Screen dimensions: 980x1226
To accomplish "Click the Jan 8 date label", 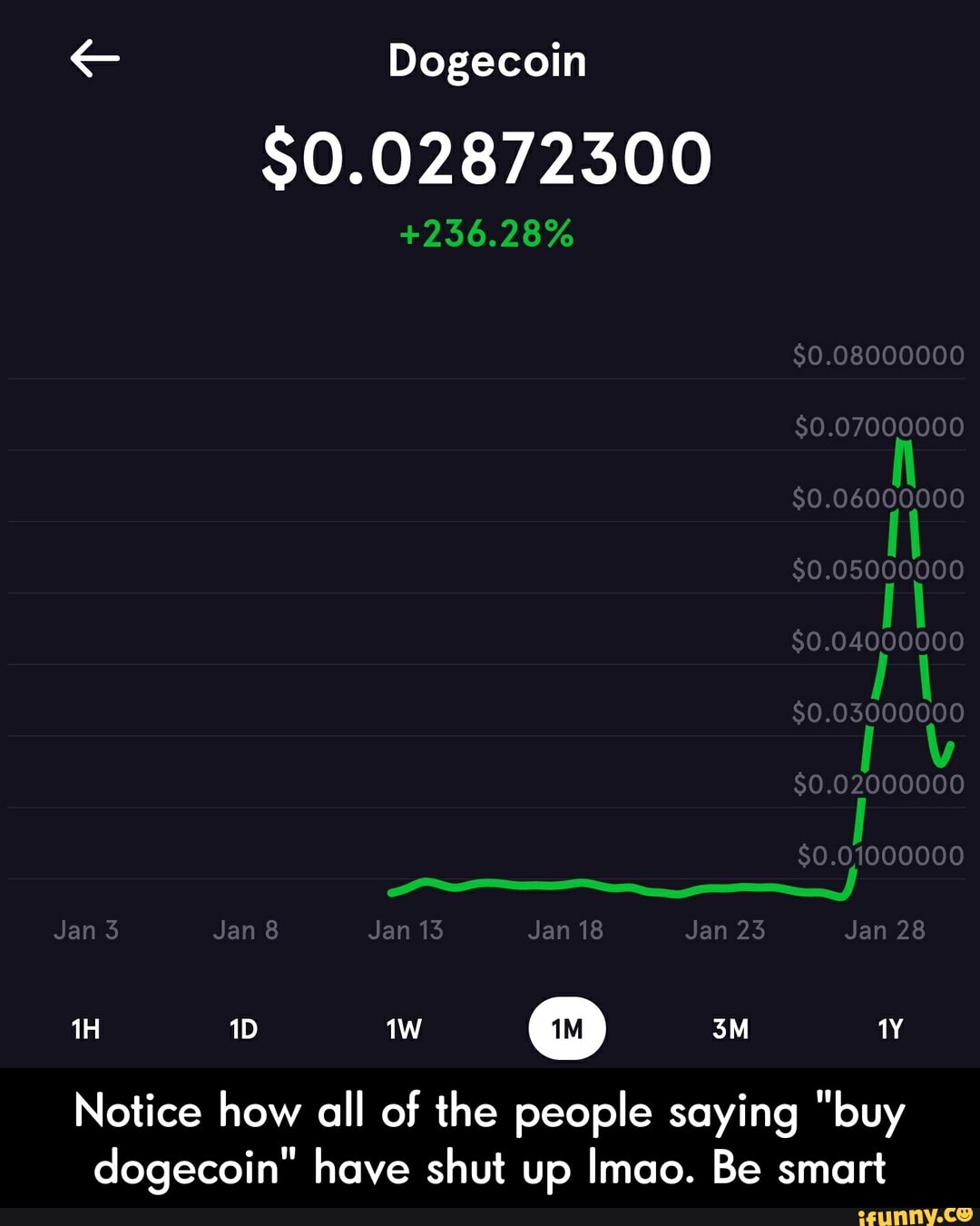I will coord(245,930).
